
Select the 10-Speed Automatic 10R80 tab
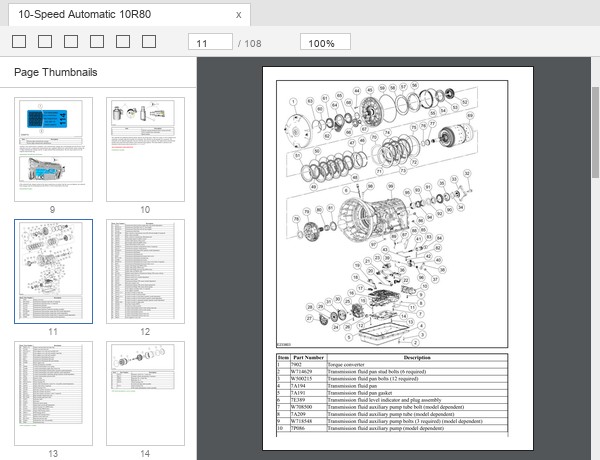click(129, 15)
